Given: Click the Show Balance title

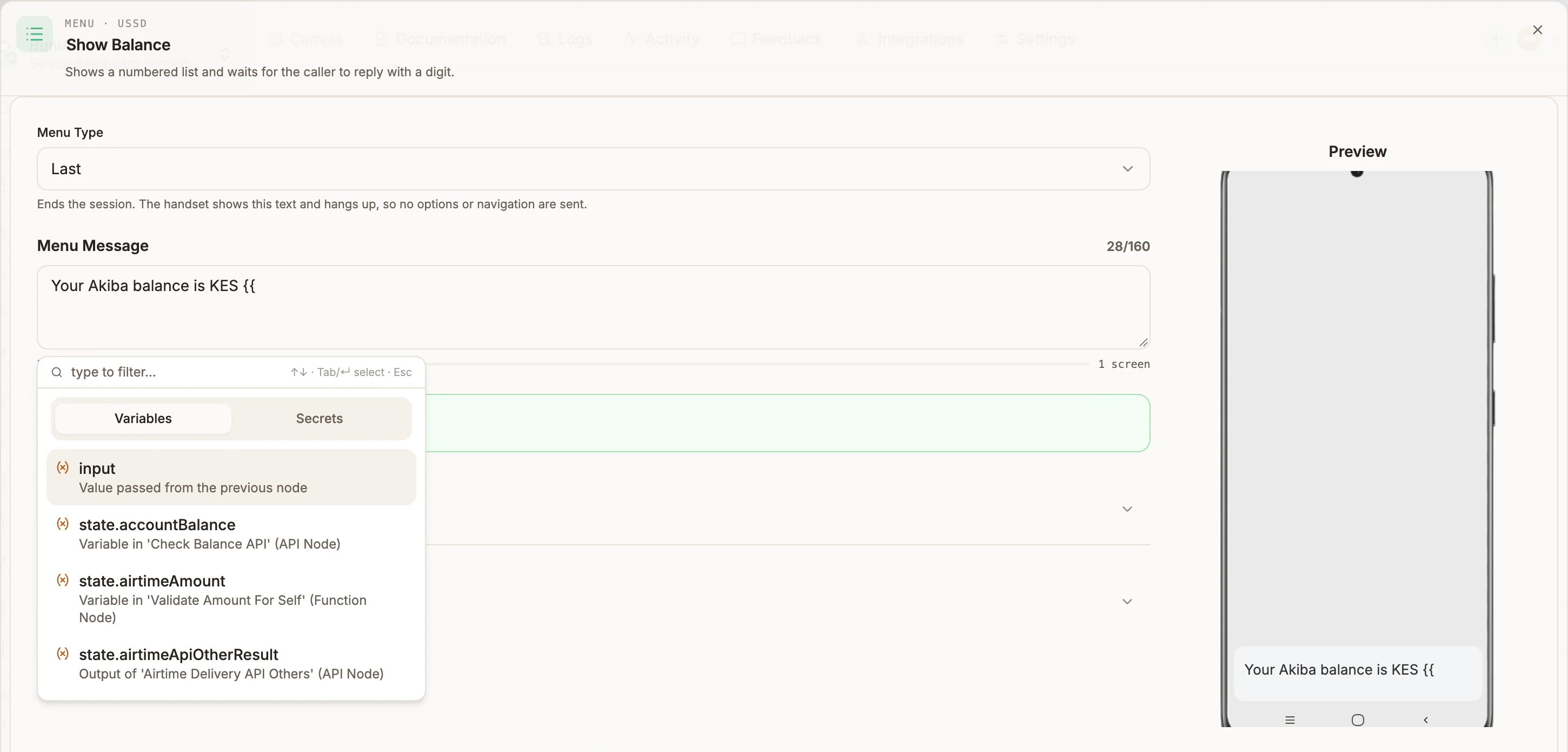Looking at the screenshot, I should click(x=118, y=45).
